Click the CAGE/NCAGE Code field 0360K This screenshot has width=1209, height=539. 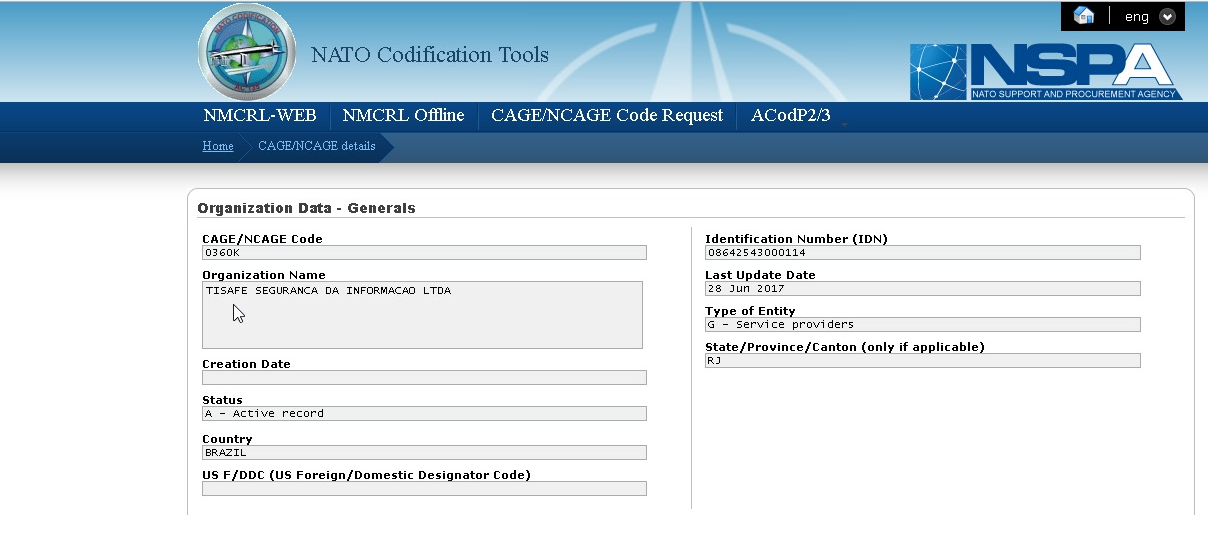pos(424,252)
